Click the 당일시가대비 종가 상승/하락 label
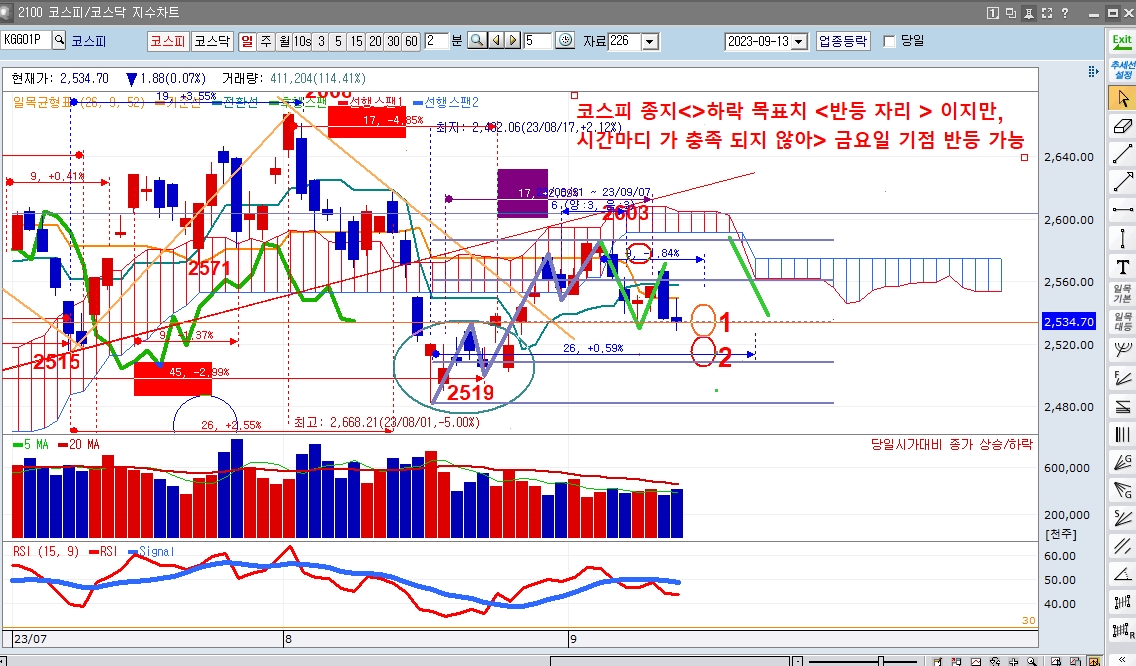The image size is (1136, 666). coord(952,444)
